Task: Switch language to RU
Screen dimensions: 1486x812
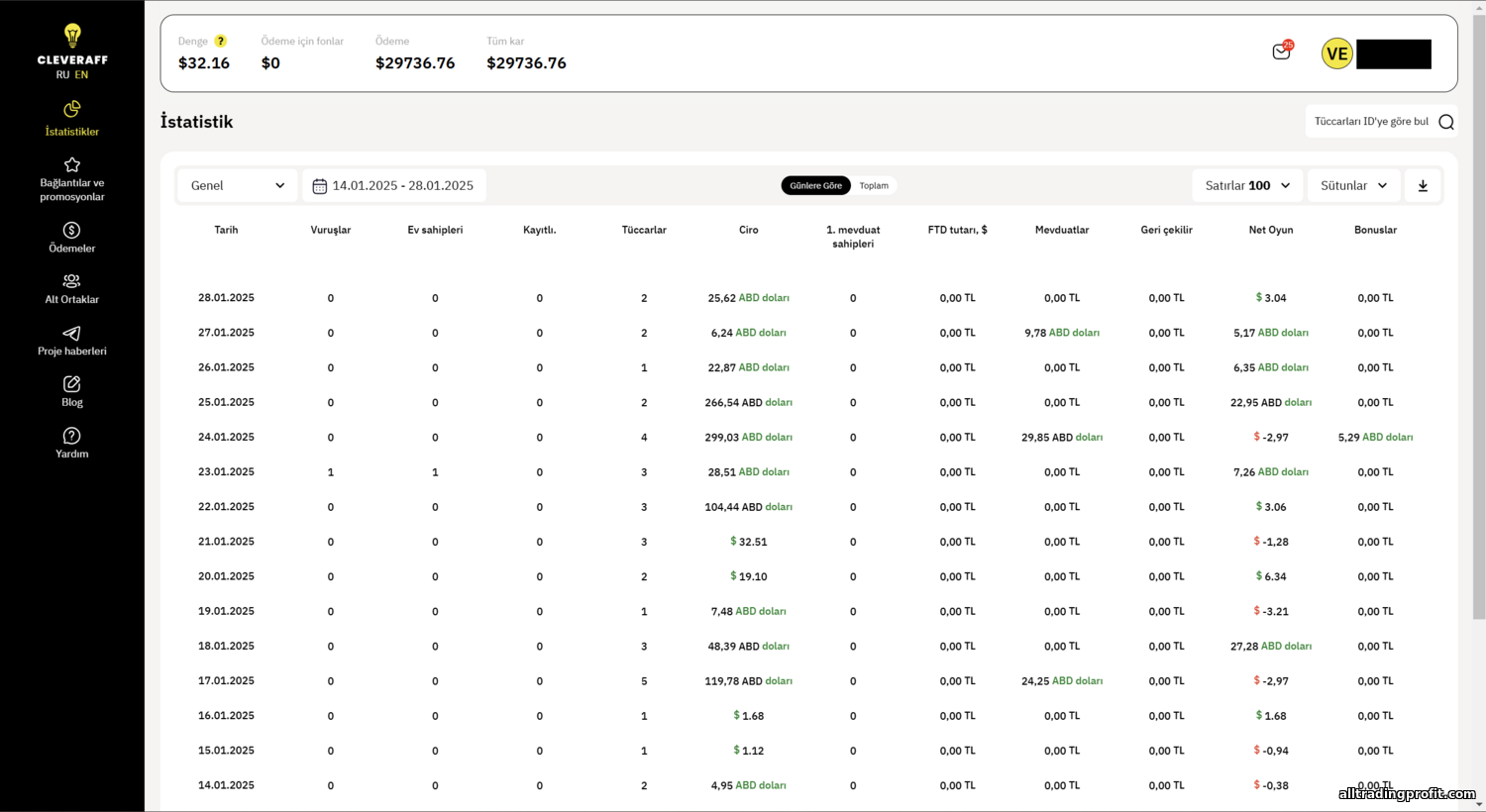Action: [x=62, y=75]
